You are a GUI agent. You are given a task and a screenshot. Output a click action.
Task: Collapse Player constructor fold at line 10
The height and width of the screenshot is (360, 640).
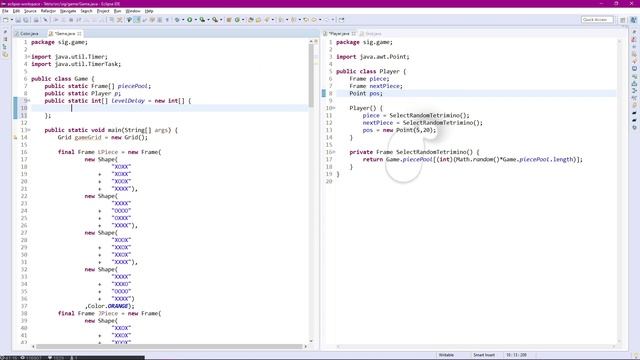[x=334, y=108]
